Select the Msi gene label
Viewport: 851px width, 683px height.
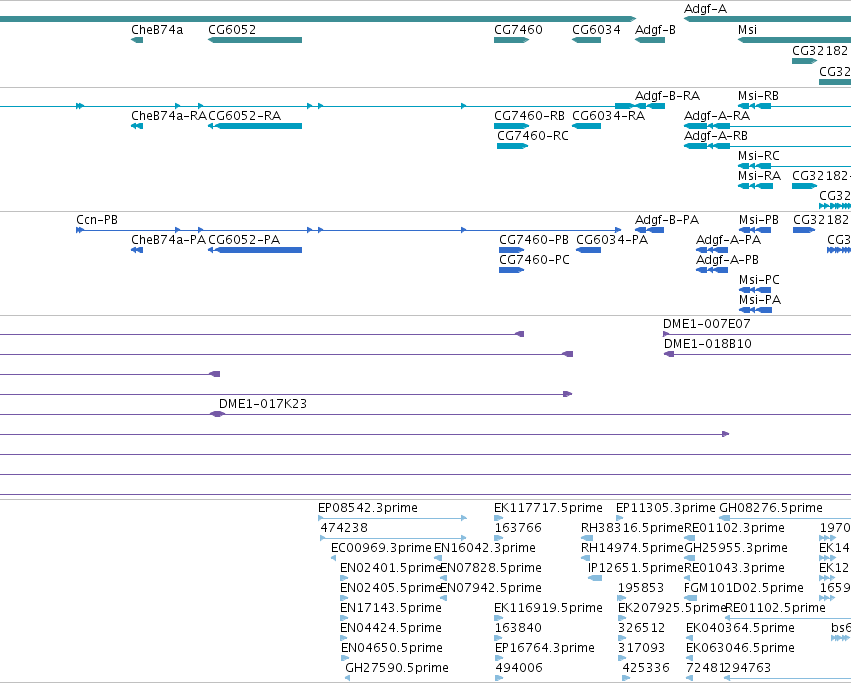tap(747, 30)
